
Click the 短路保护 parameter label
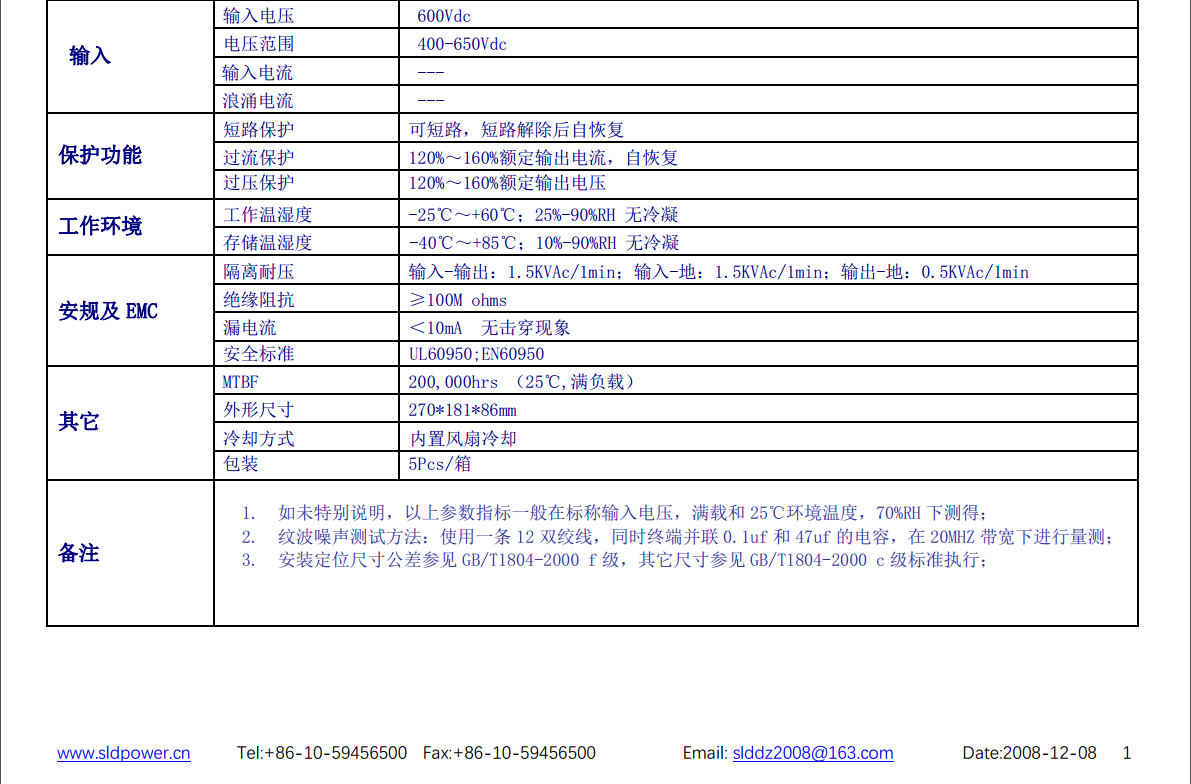pyautogui.click(x=259, y=130)
